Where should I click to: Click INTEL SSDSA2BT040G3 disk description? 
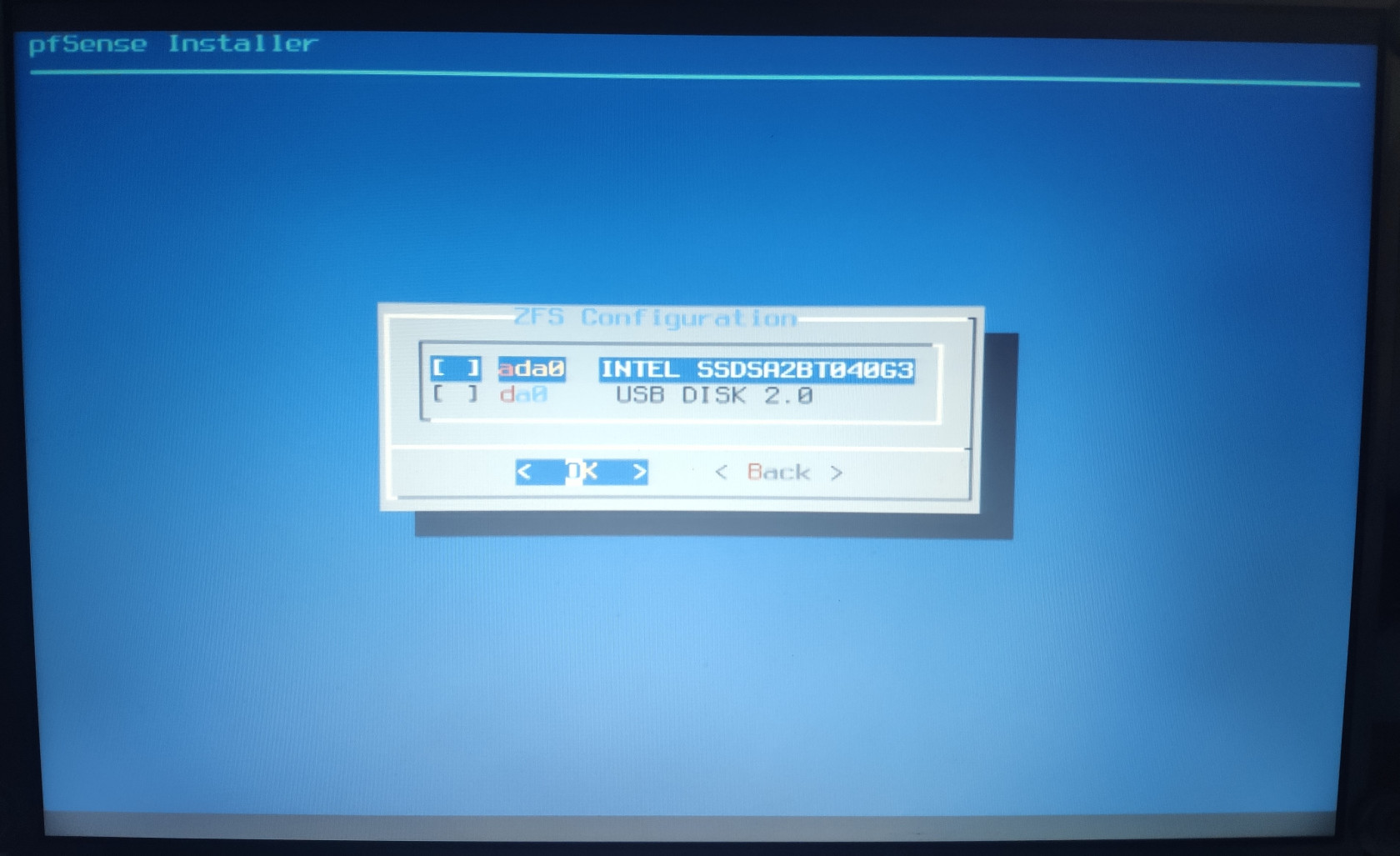pyautogui.click(x=757, y=369)
